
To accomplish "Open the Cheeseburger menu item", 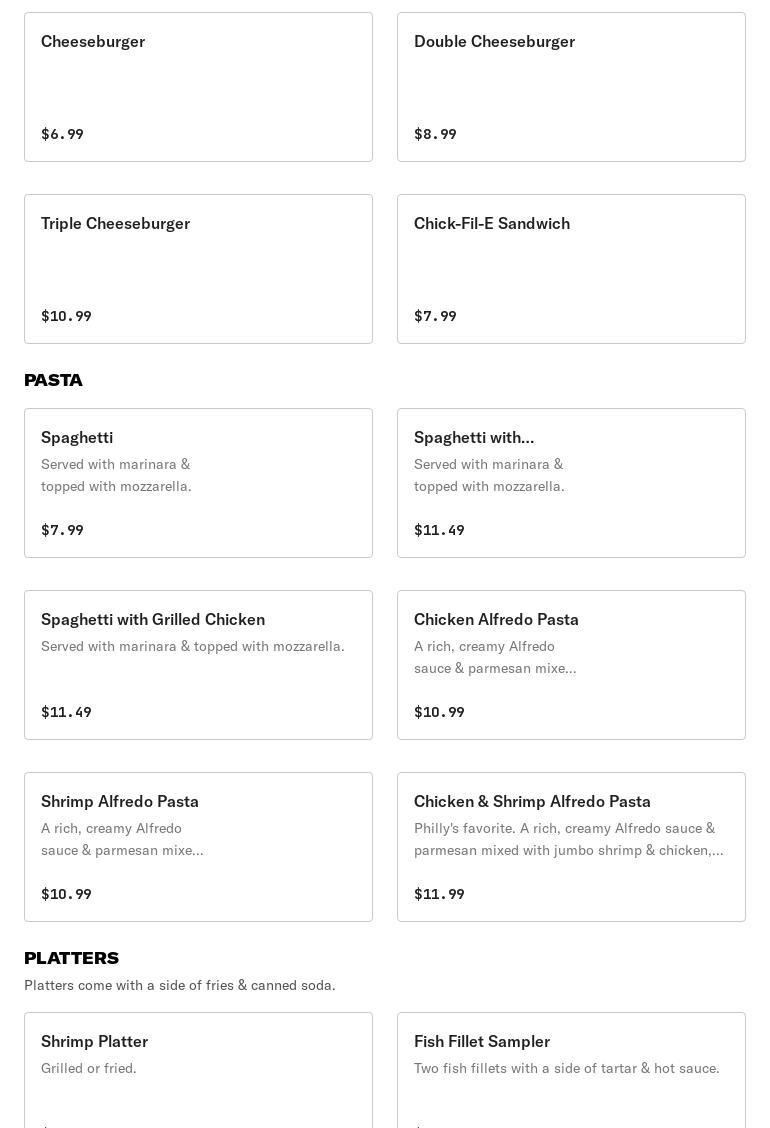I will tap(198, 87).
